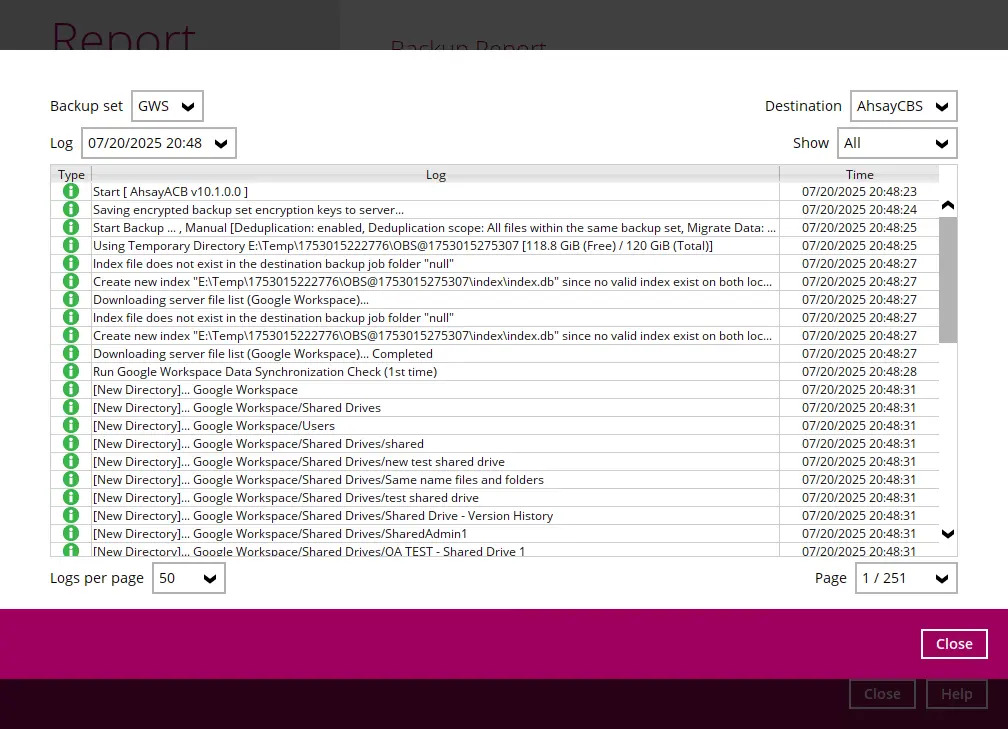Click the info icon beside "Start [ AhsayACB v10.1.0.0 ]"
The width and height of the screenshot is (1008, 729).
(70, 191)
